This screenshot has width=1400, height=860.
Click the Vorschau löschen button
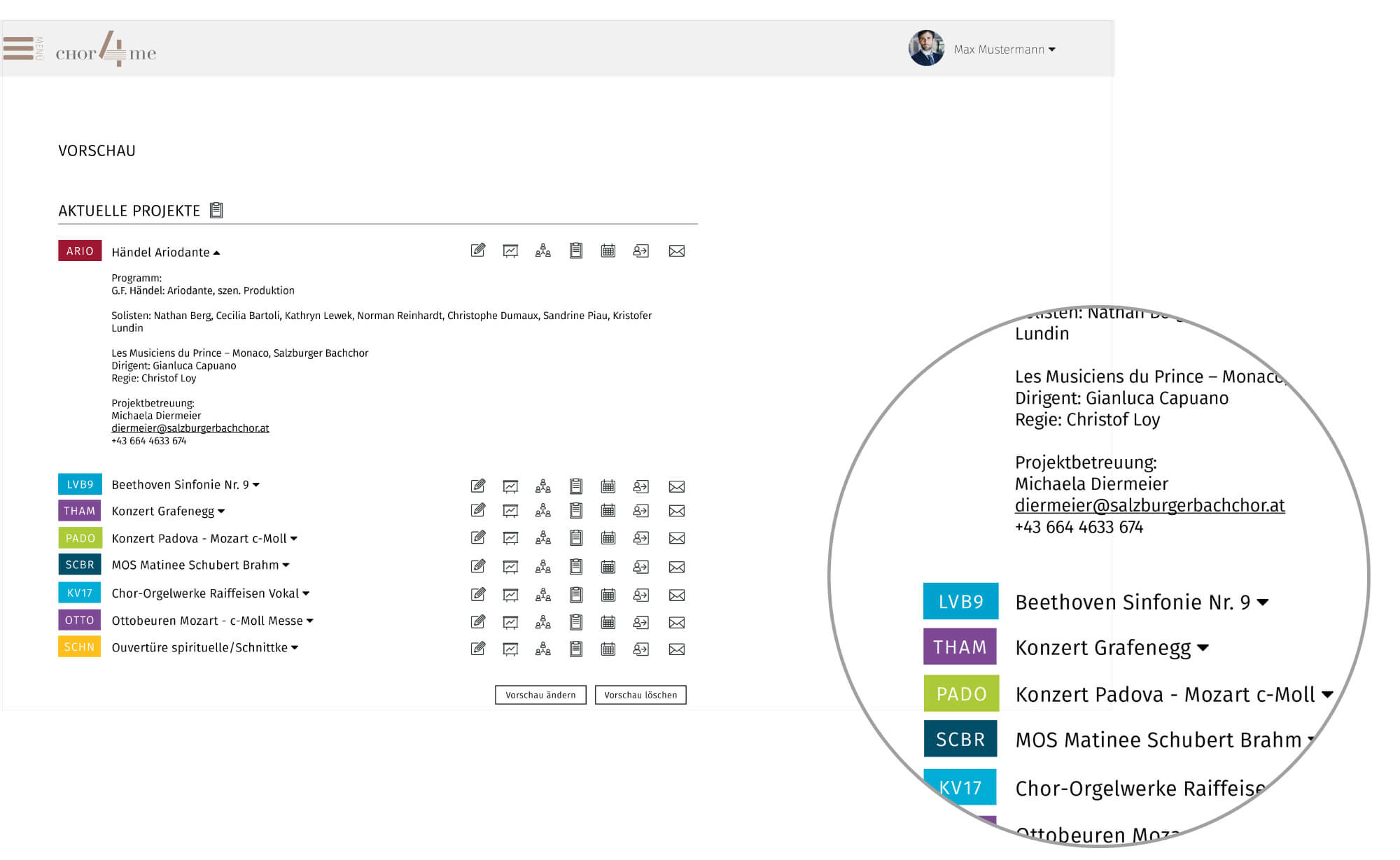[x=640, y=695]
